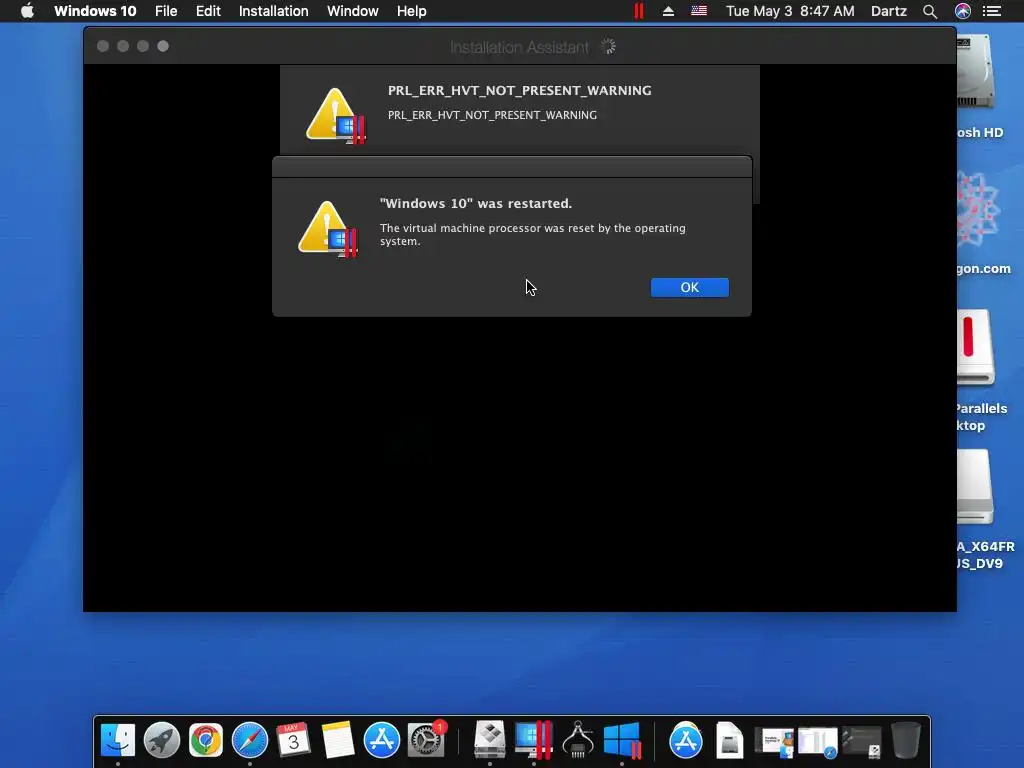
Task: Click the Dartz user name
Action: pyautogui.click(x=888, y=11)
